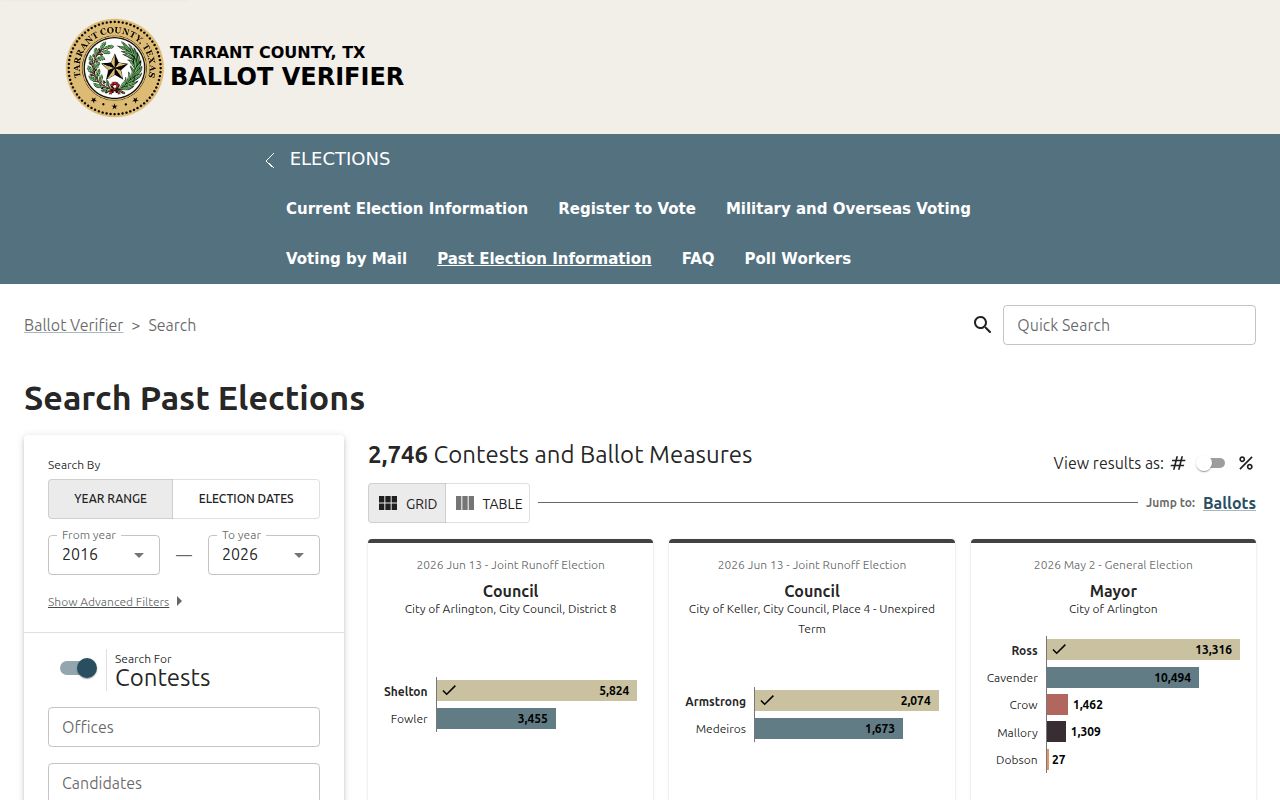This screenshot has width=1280, height=800.
Task: Open Current Election Information menu
Action: tap(407, 208)
